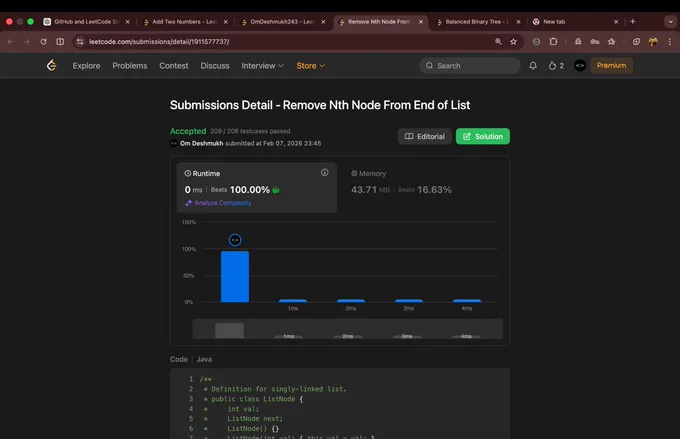
Task: Open the profile avatar menu
Action: pos(580,66)
